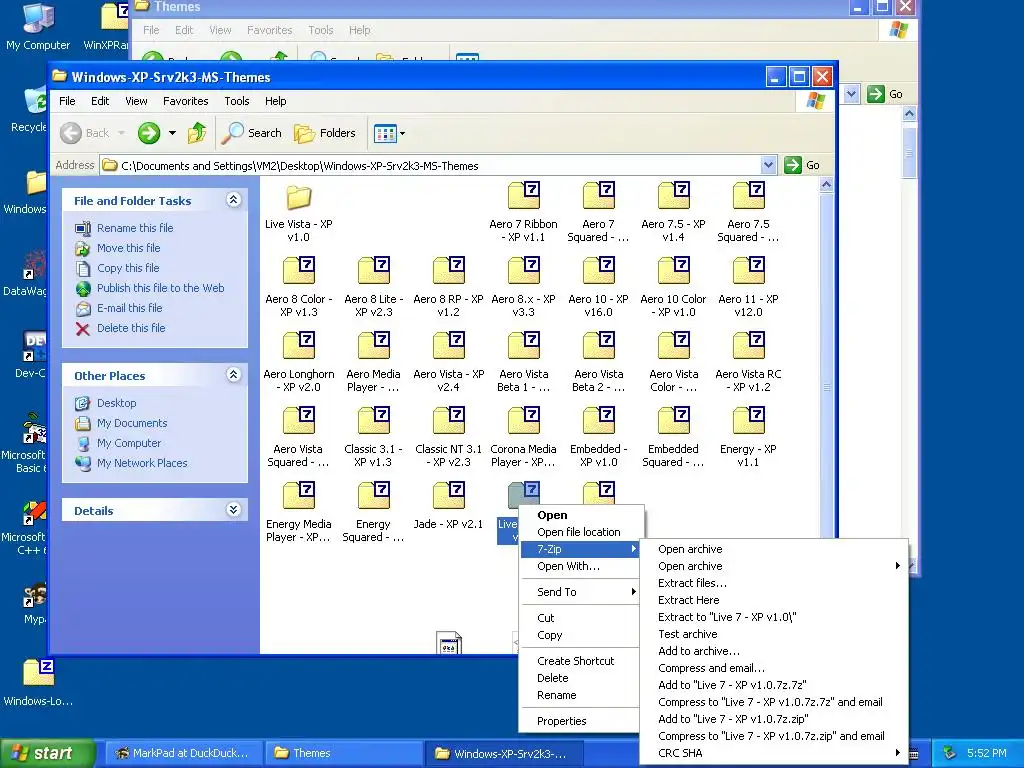Image resolution: width=1024 pixels, height=768 pixels.
Task: Click Rename this file link
Action: [x=135, y=228]
